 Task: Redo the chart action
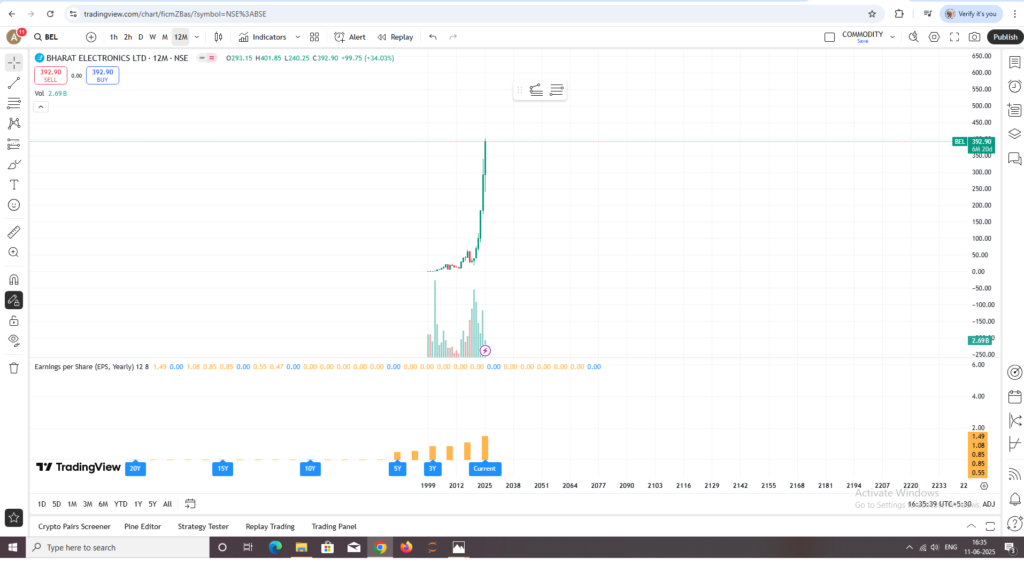click(x=453, y=37)
